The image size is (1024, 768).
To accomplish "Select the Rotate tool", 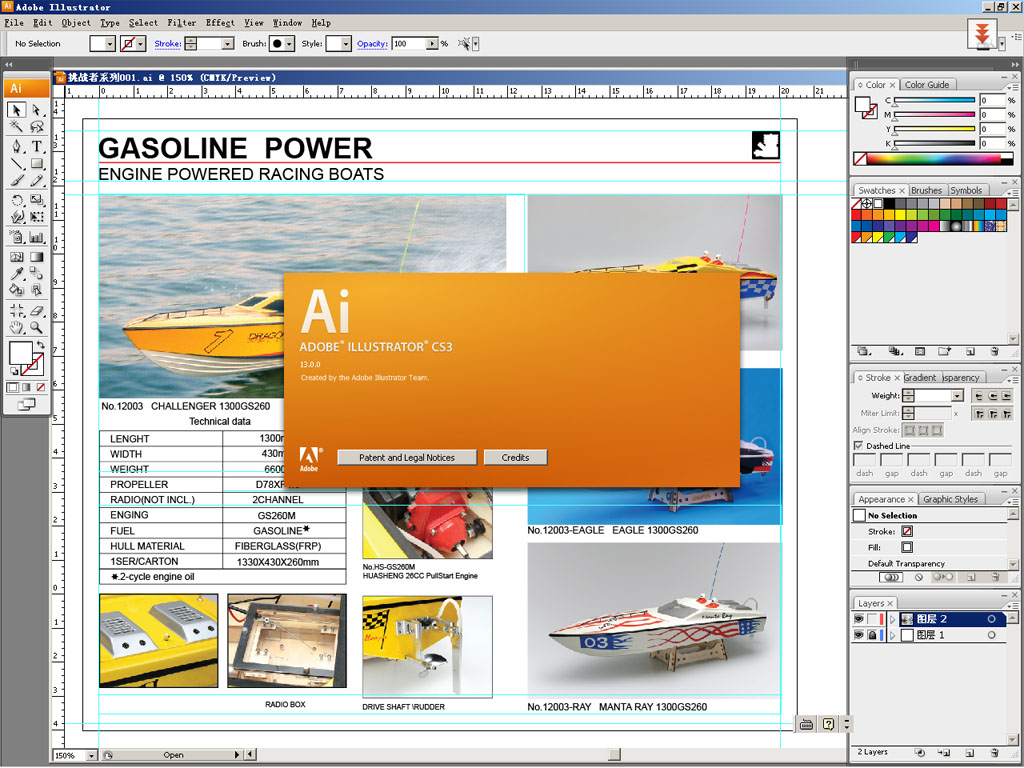I will (17, 200).
